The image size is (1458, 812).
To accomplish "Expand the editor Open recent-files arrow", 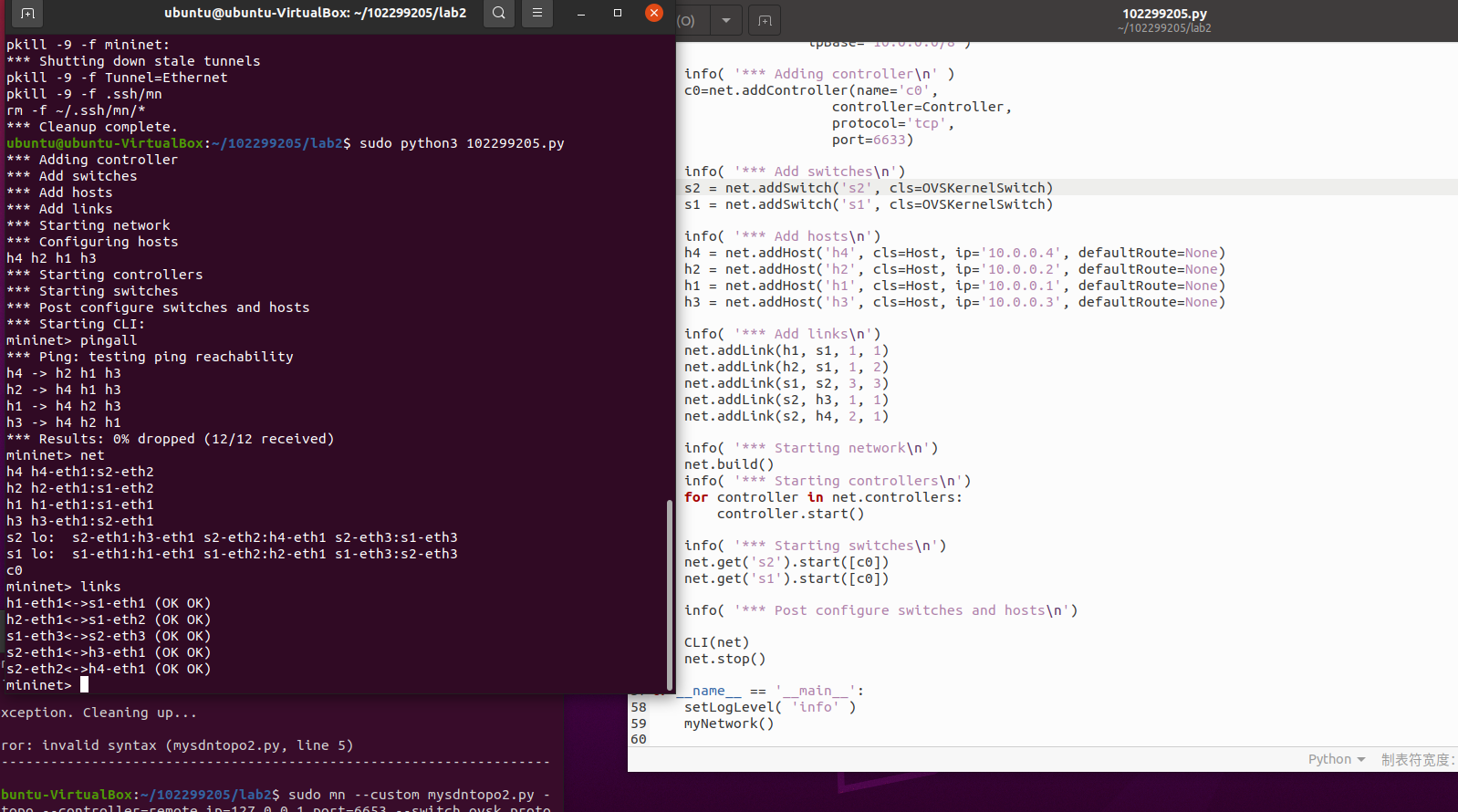I will [x=726, y=20].
